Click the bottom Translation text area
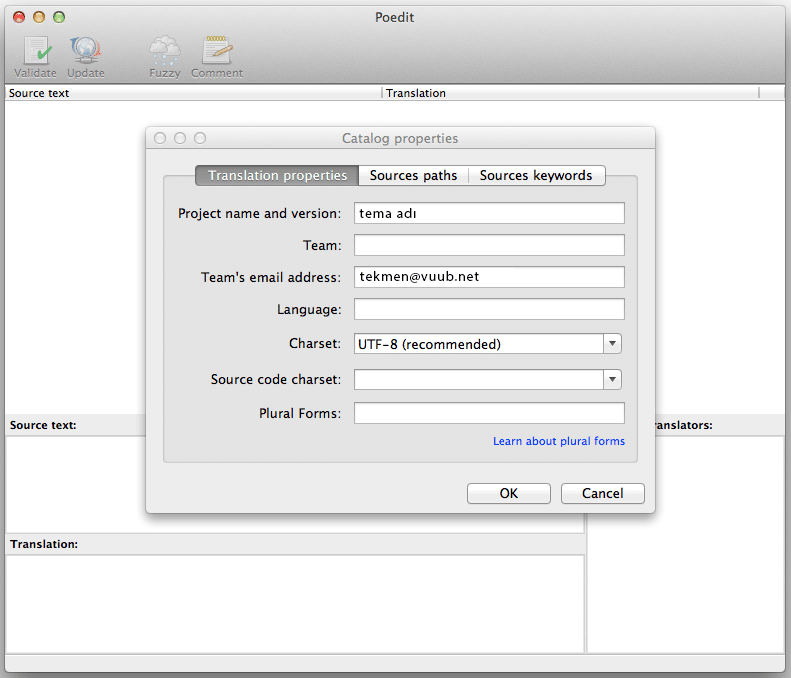This screenshot has width=791, height=678. click(295, 603)
